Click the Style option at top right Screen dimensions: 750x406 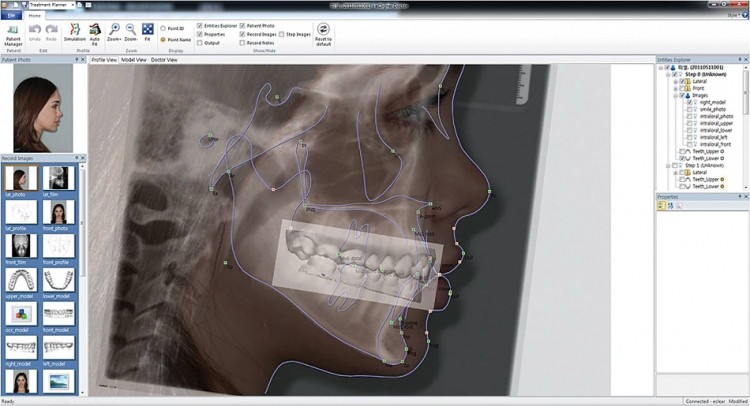tap(732, 15)
